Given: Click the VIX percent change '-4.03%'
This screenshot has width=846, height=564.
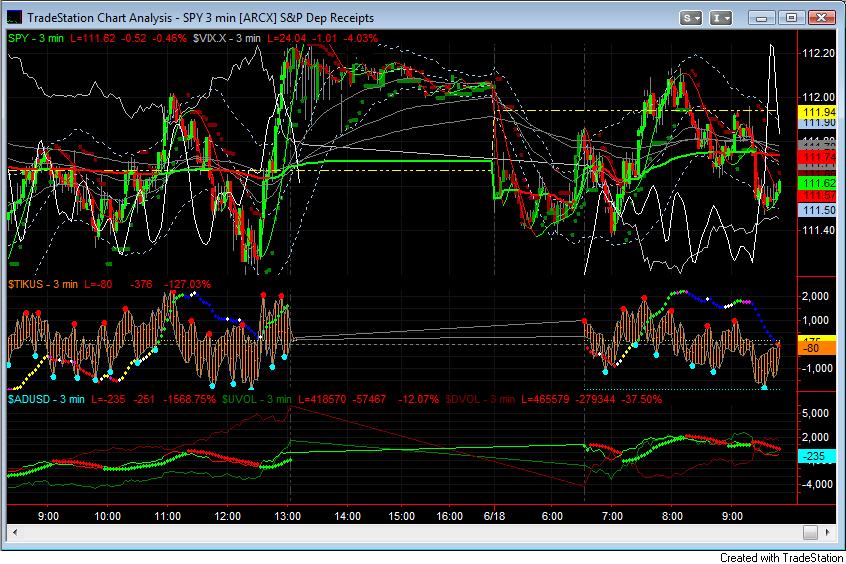Looking at the screenshot, I should click(360, 38).
